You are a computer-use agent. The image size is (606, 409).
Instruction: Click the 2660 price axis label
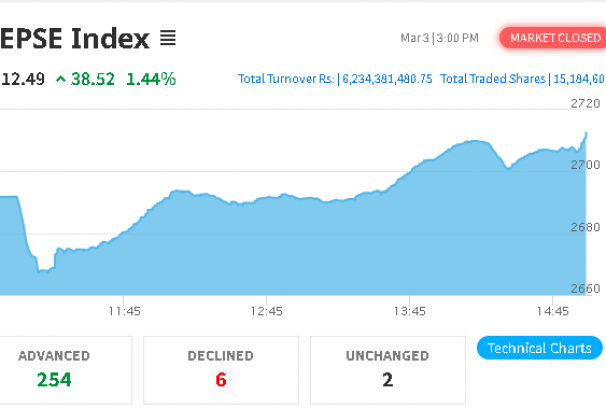[585, 290]
